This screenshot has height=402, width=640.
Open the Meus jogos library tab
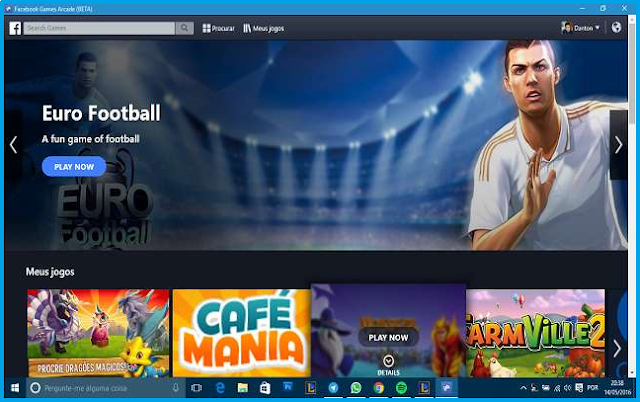(264, 28)
